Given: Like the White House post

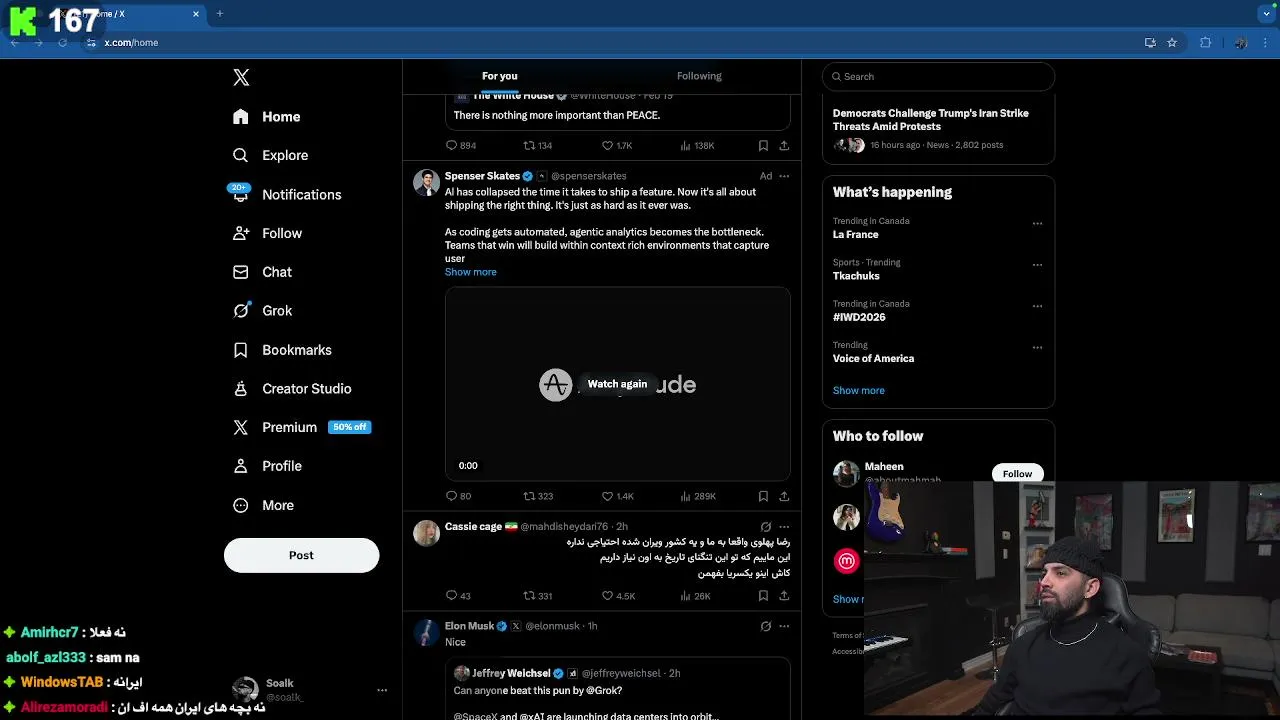Looking at the screenshot, I should [x=617, y=145].
